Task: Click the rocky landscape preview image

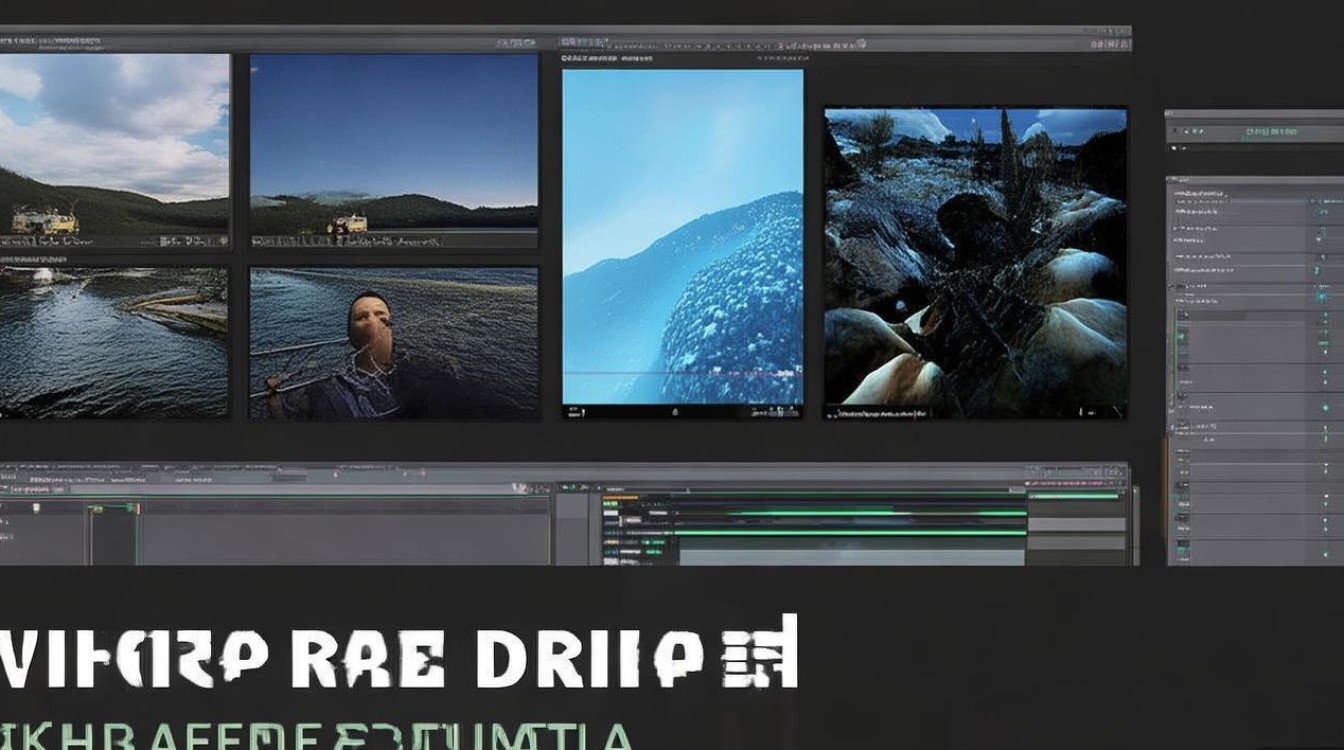Action: tap(976, 263)
